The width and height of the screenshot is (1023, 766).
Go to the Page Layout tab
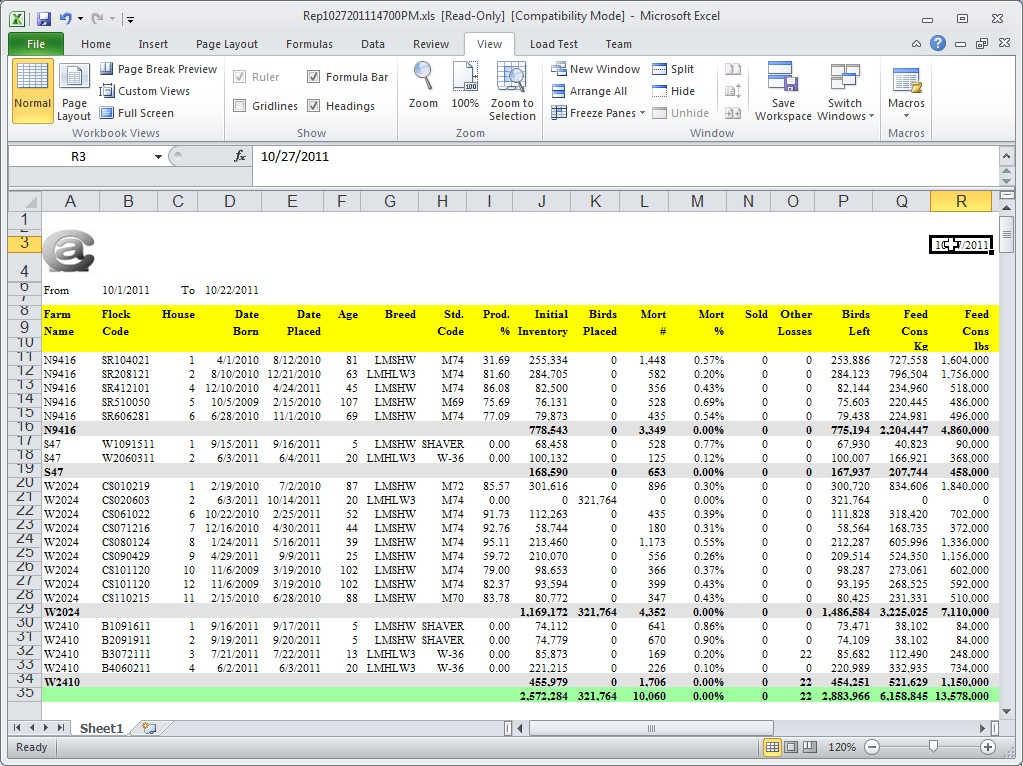click(x=226, y=44)
